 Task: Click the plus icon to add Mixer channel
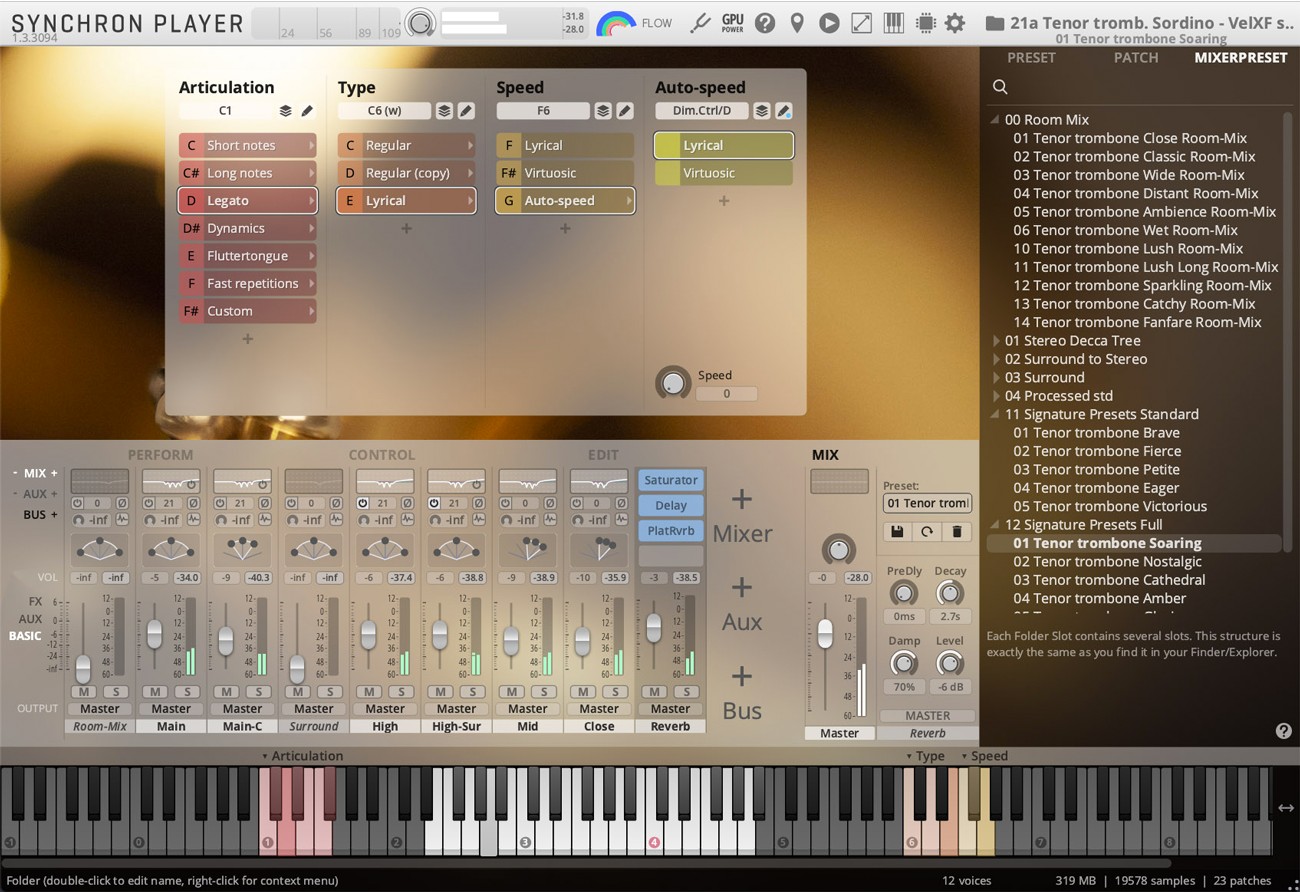[x=742, y=499]
